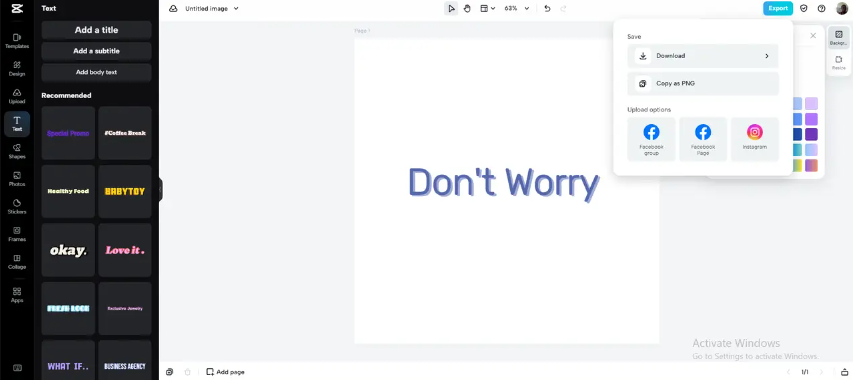Duplicate page using bottom-bar icon
This screenshot has width=853, height=380.
click(x=170, y=372)
